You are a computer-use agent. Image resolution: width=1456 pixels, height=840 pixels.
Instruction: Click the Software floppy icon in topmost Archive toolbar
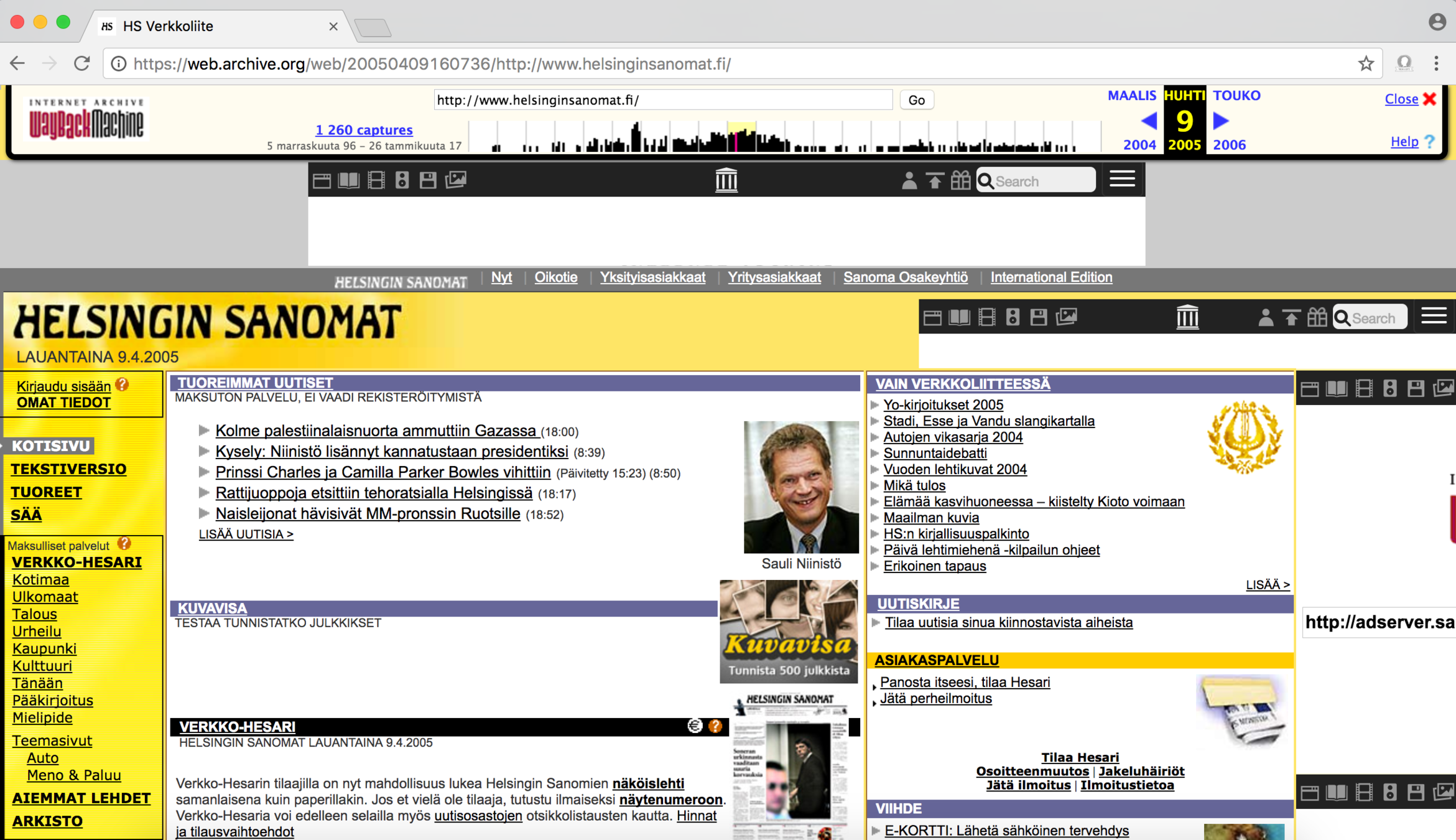pyautogui.click(x=428, y=180)
